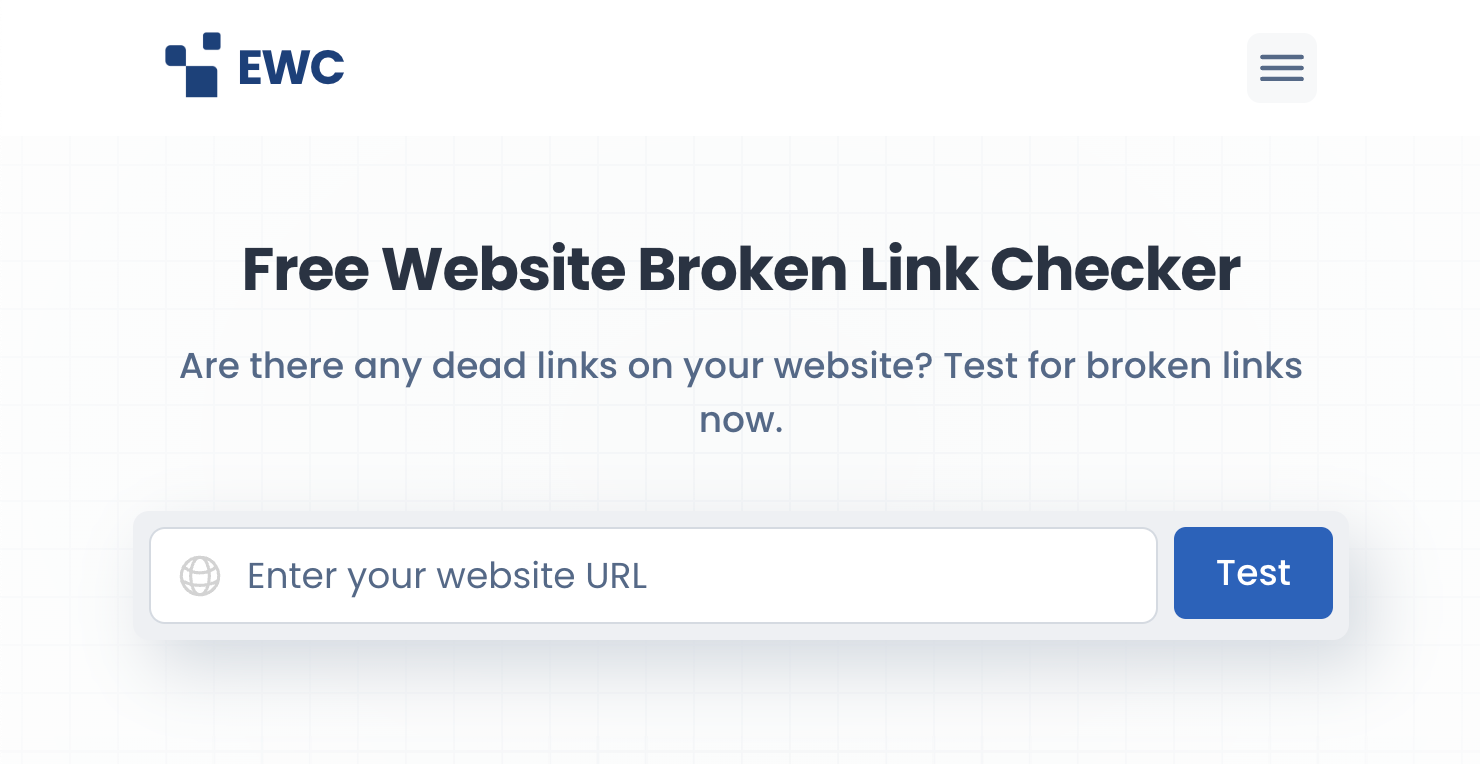
Task: Click the EWC squares logo icon
Action: tap(192, 66)
